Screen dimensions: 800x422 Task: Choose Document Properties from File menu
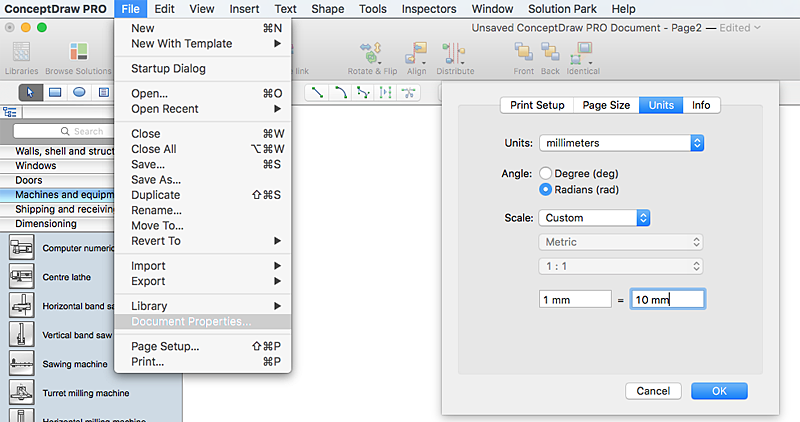(203, 321)
